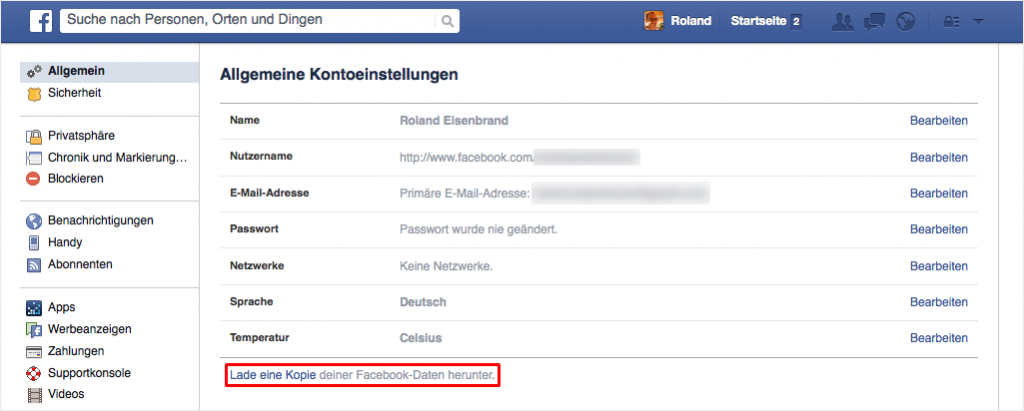Click the search magnifier icon

tap(446, 21)
